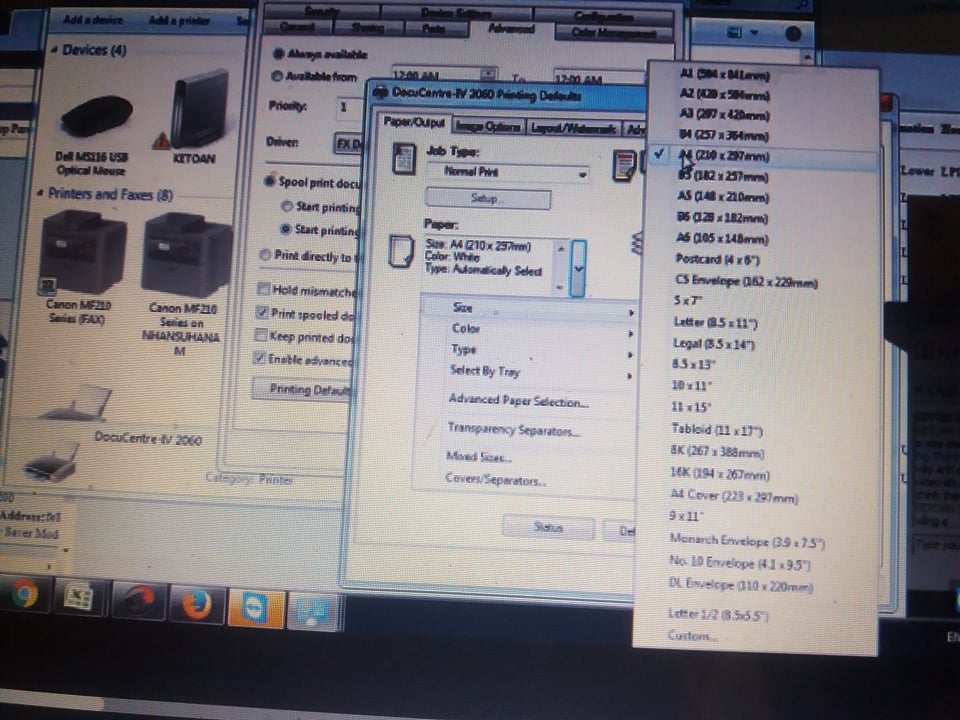Click the Paper selection dropdown arrow
960x720 pixels.
(577, 268)
